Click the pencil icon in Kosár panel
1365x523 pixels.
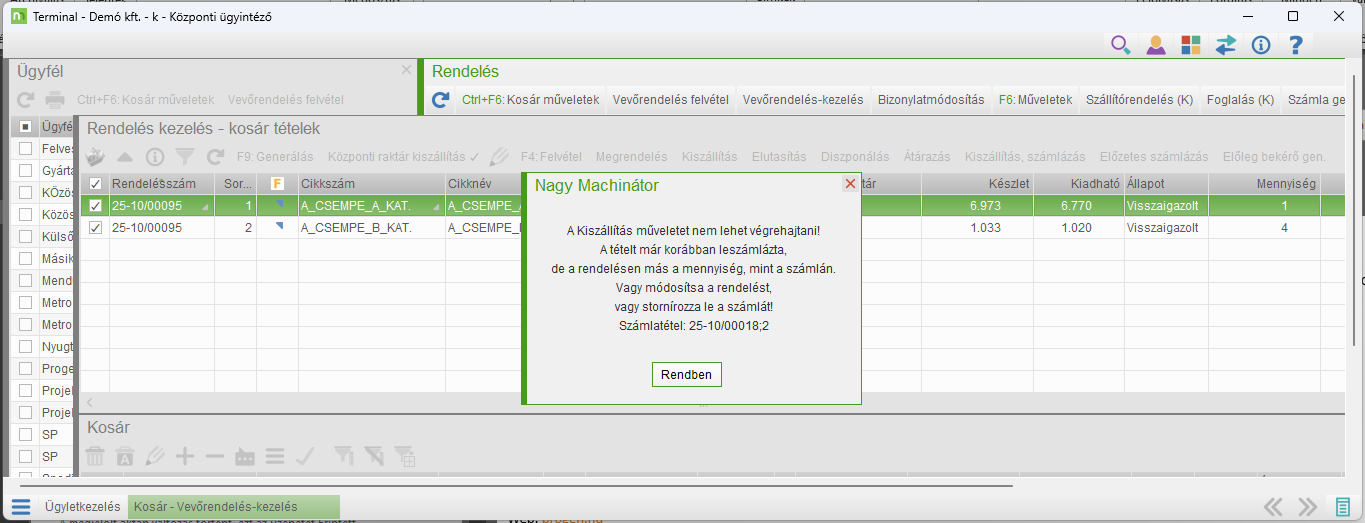(x=155, y=456)
